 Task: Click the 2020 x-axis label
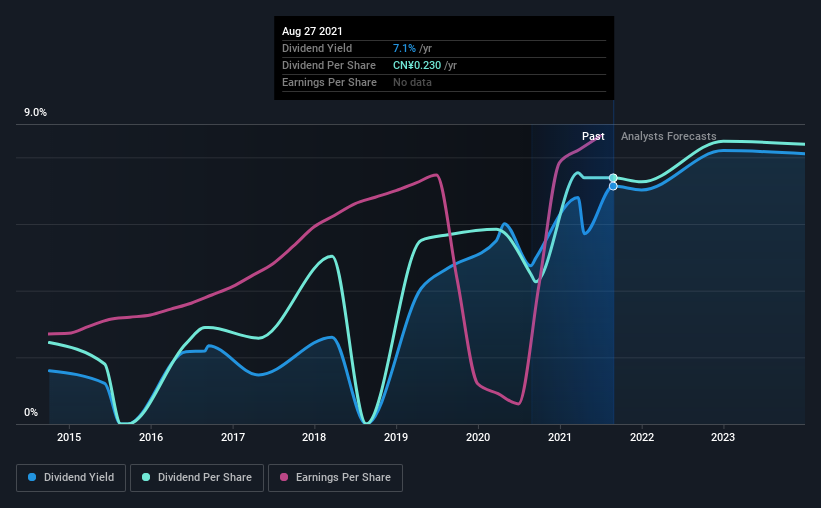coord(478,437)
